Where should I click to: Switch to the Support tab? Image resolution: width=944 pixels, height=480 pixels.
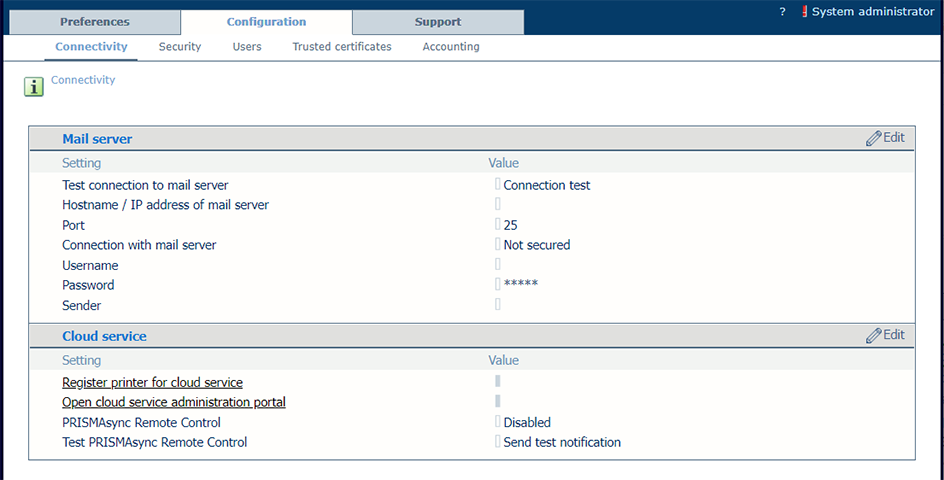point(438,22)
